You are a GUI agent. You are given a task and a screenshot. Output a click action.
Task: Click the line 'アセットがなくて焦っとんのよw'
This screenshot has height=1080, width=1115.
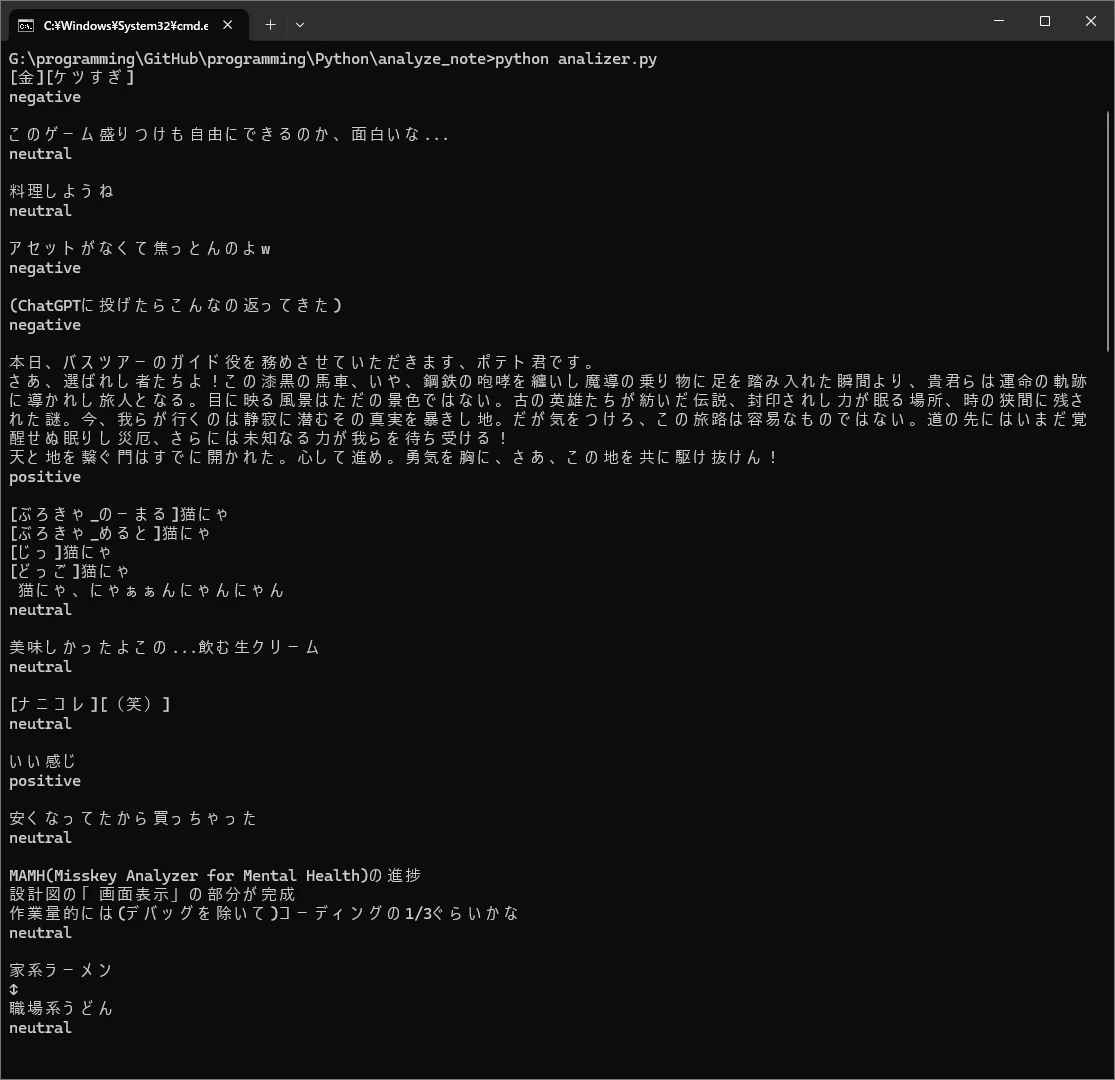point(139,248)
